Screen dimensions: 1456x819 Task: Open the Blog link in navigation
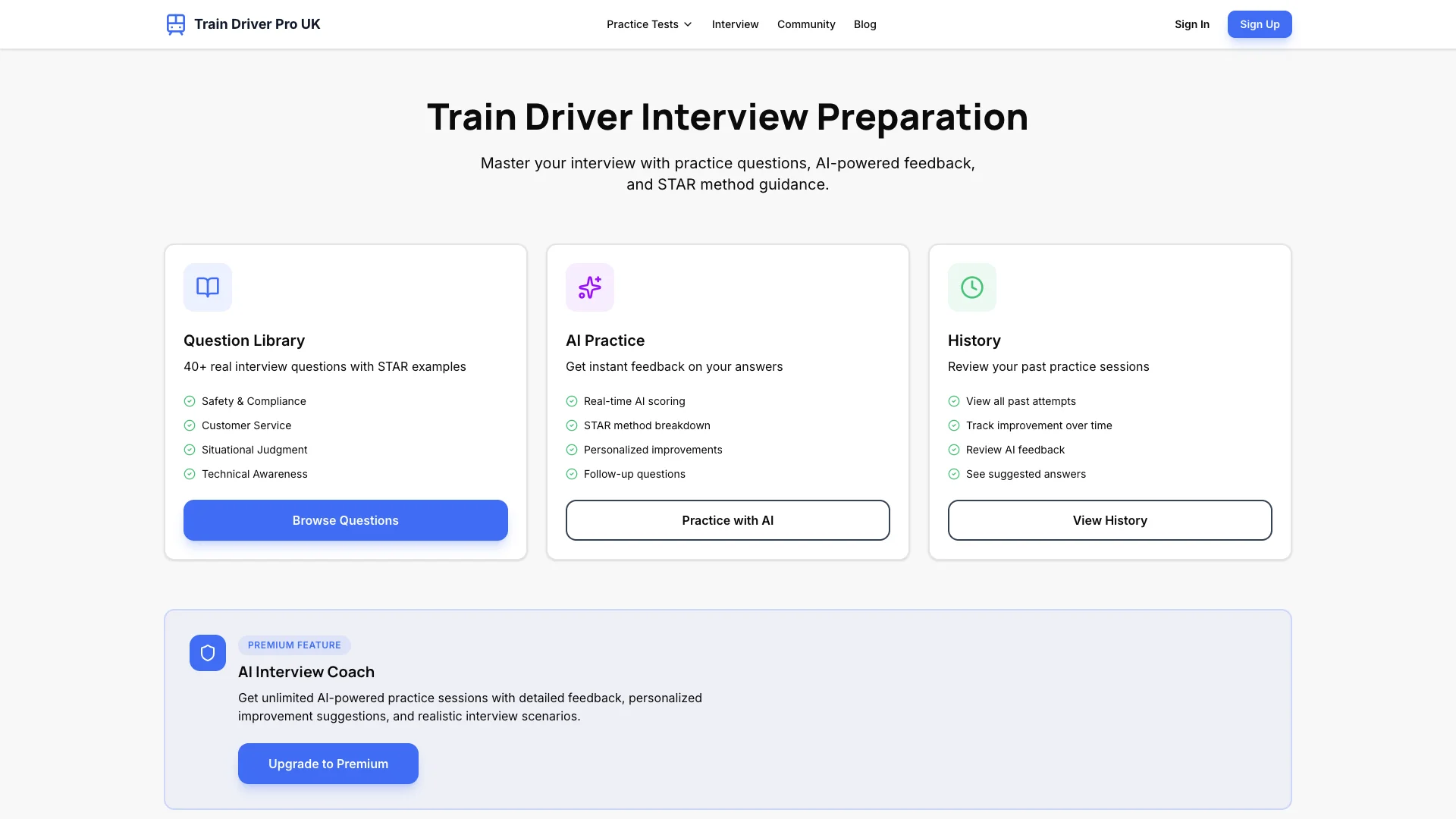[x=864, y=24]
